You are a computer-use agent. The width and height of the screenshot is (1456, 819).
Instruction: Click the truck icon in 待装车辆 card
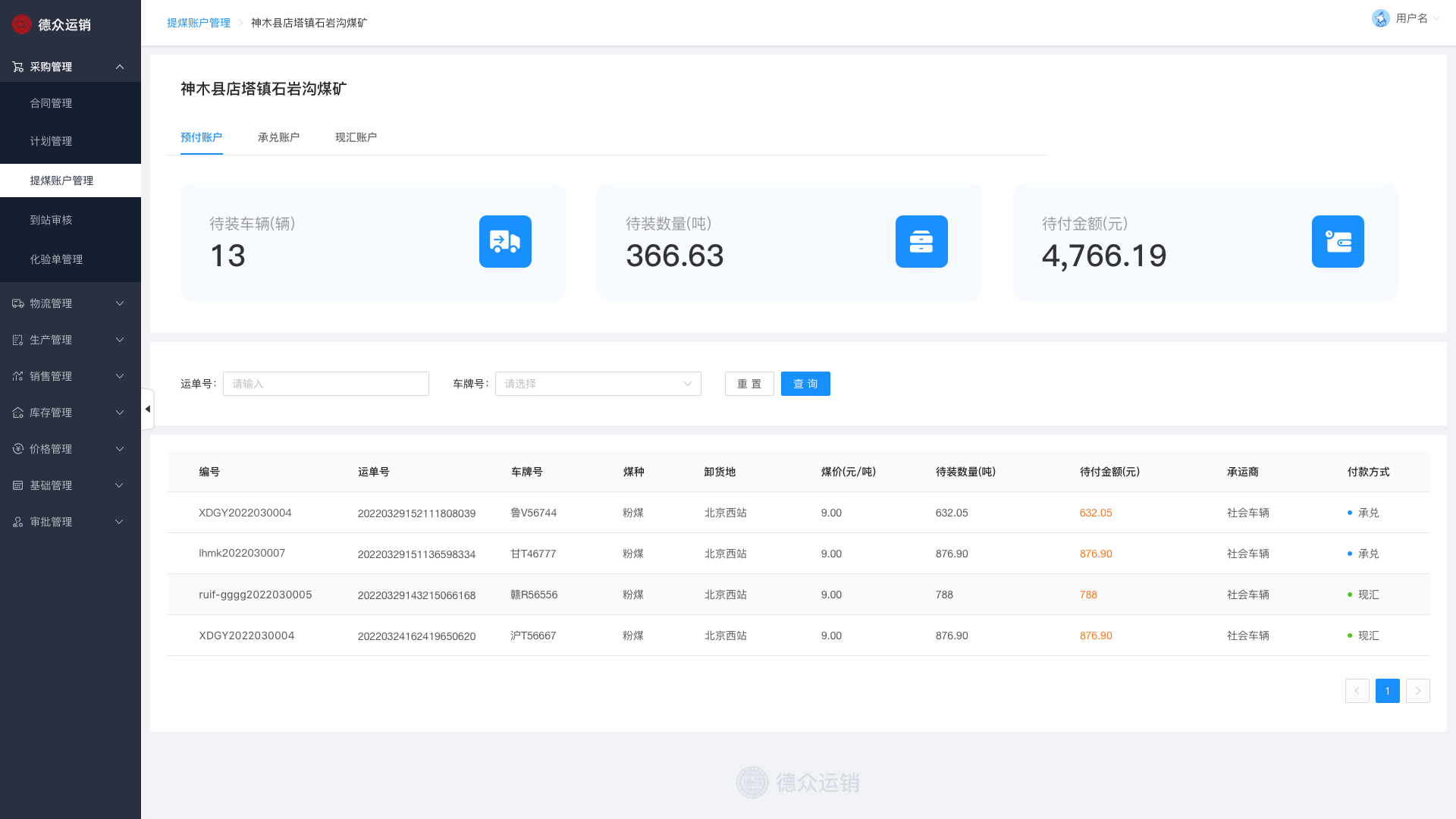pos(505,241)
